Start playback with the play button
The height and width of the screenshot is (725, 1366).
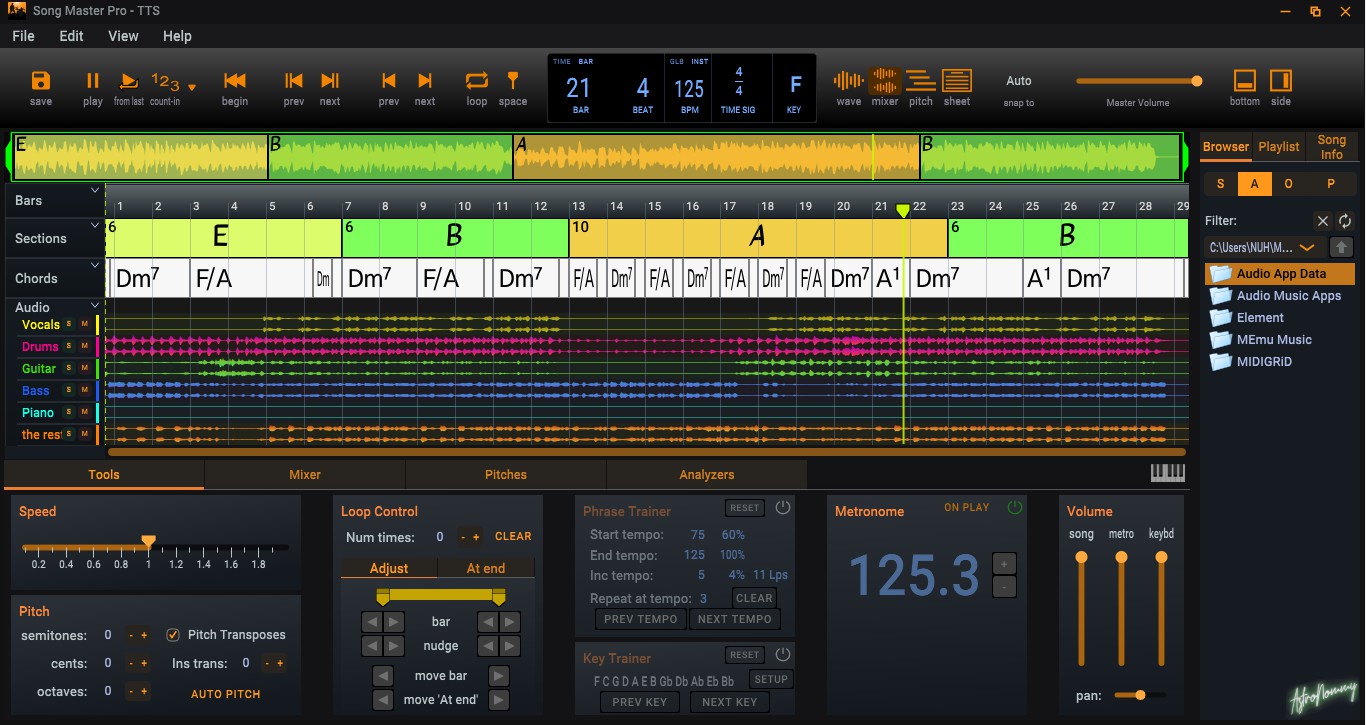[93, 82]
